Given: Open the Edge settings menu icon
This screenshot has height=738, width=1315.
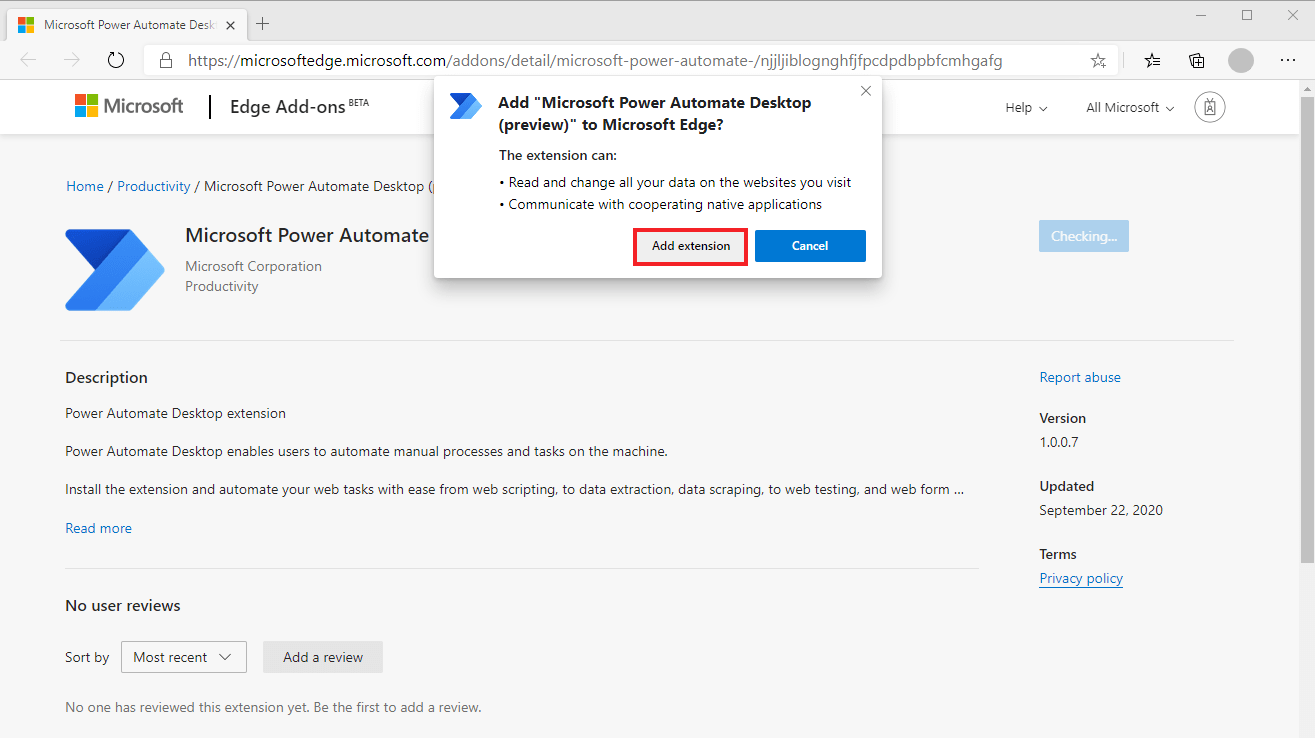Looking at the screenshot, I should [x=1288, y=60].
